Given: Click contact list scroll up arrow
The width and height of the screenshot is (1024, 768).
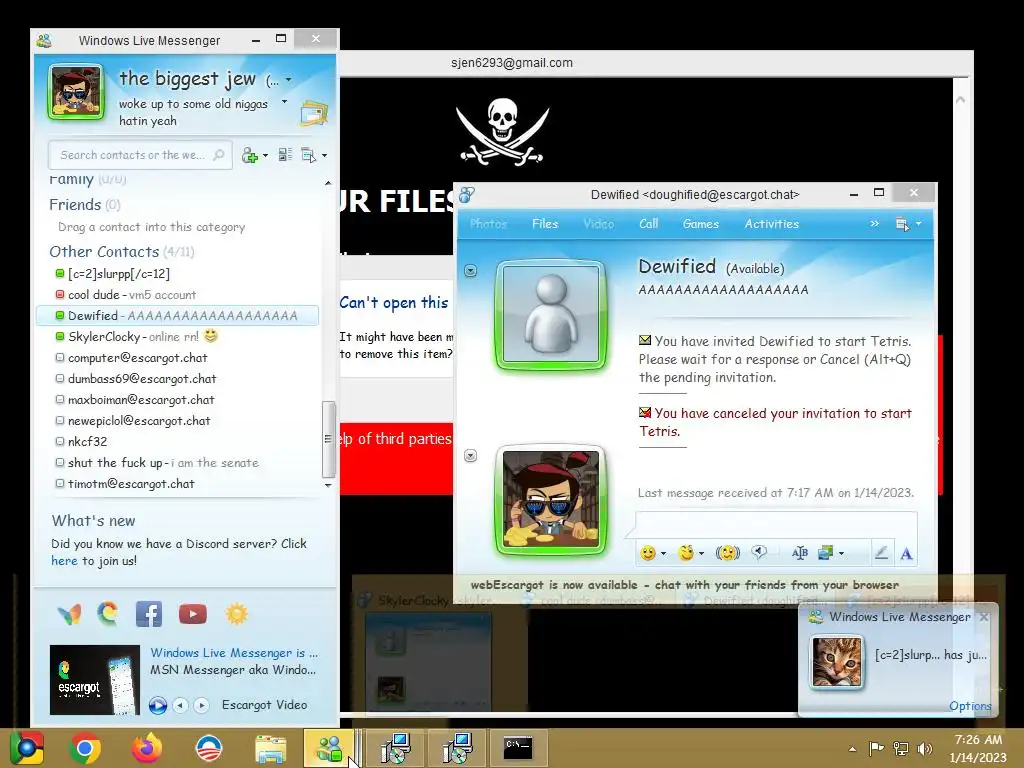Looking at the screenshot, I should (x=328, y=184).
